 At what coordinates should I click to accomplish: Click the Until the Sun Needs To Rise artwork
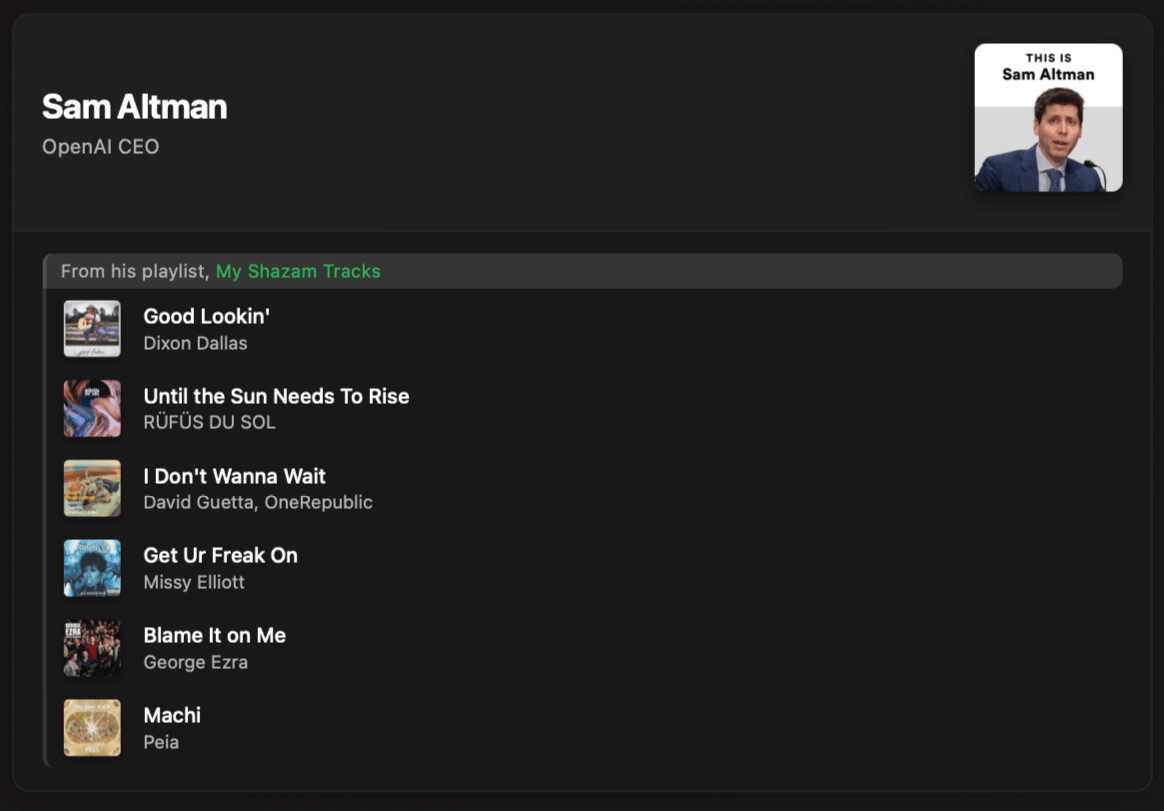[92, 408]
